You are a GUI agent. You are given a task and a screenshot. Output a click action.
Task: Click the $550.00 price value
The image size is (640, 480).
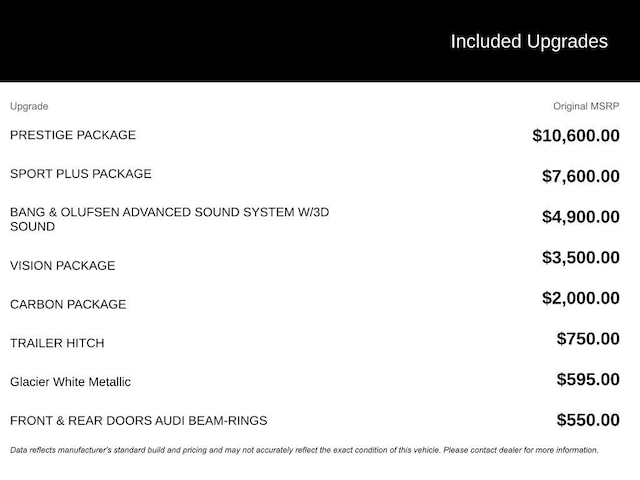588,420
